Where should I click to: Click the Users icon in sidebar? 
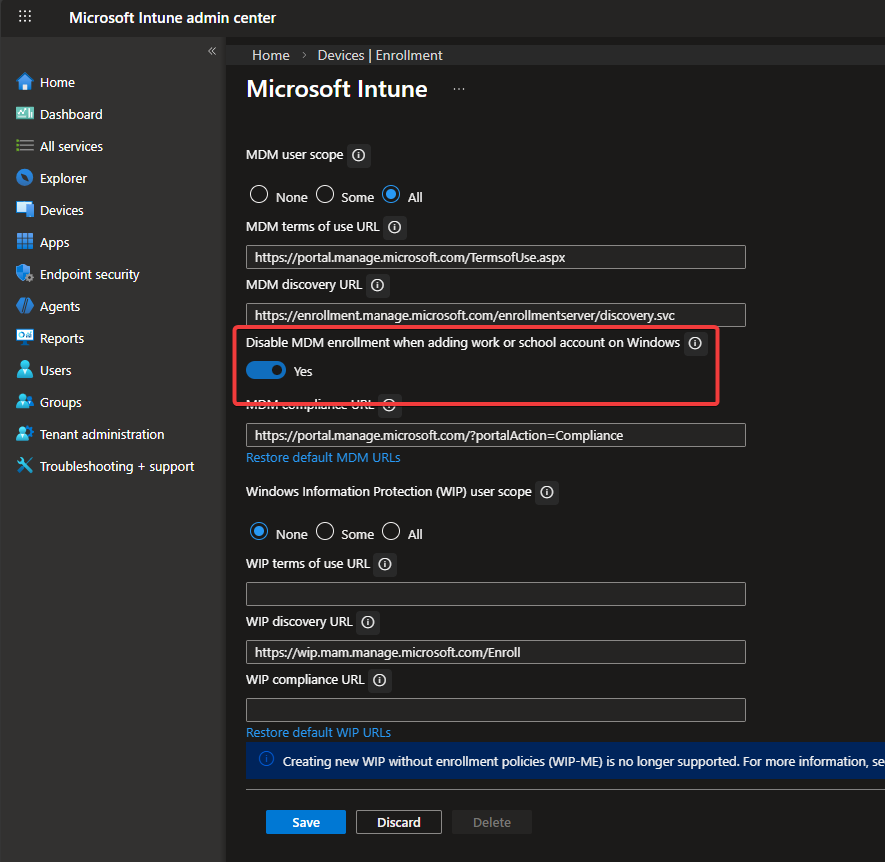pyautogui.click(x=25, y=370)
